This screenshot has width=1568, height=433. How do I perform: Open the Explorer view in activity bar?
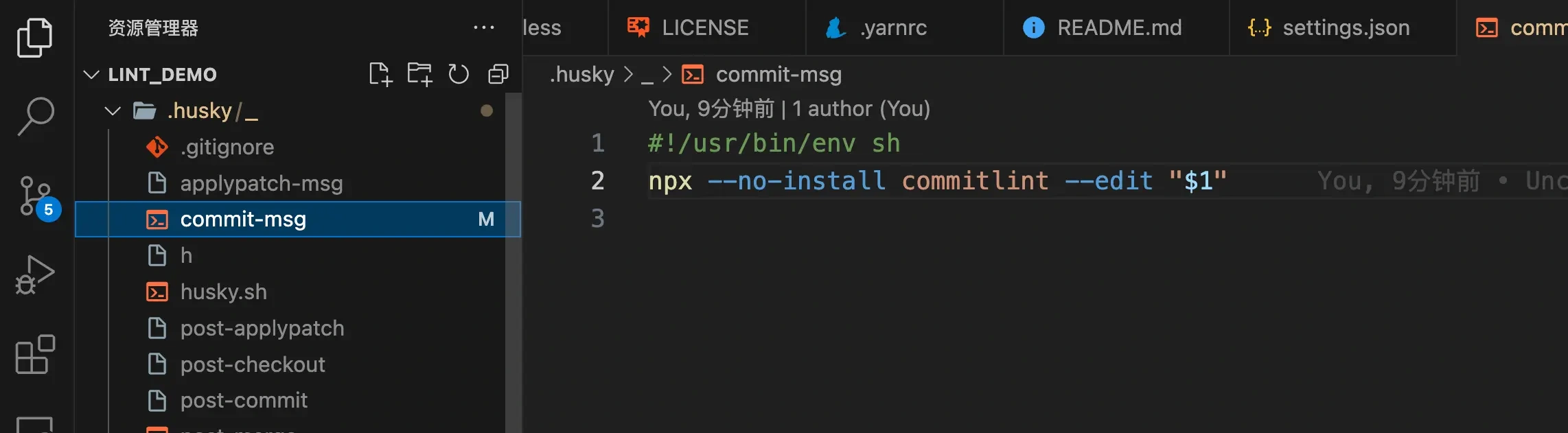[x=34, y=38]
